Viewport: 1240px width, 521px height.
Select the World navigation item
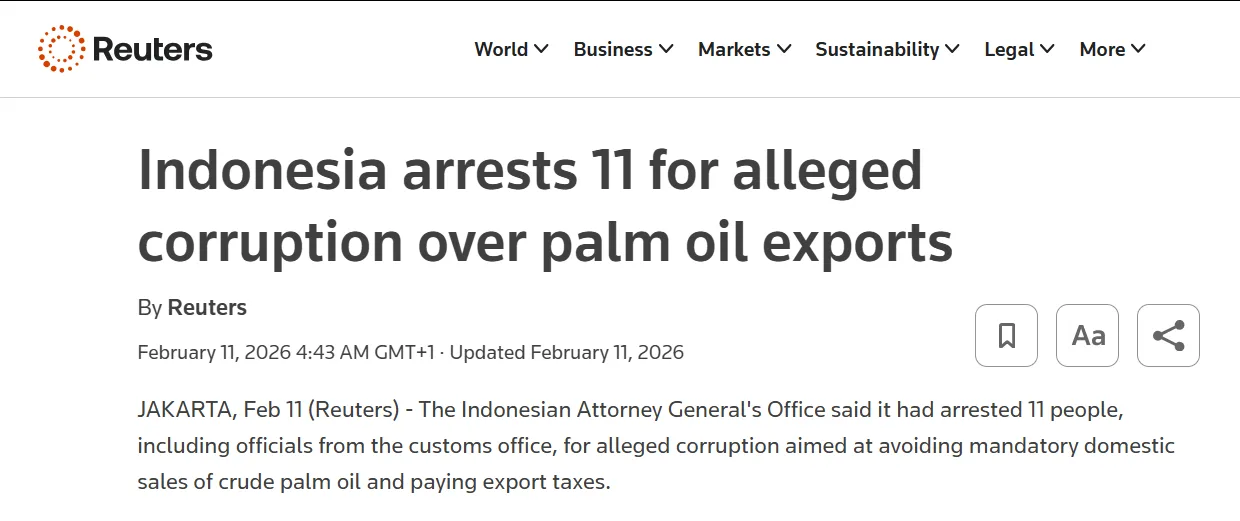click(x=501, y=49)
